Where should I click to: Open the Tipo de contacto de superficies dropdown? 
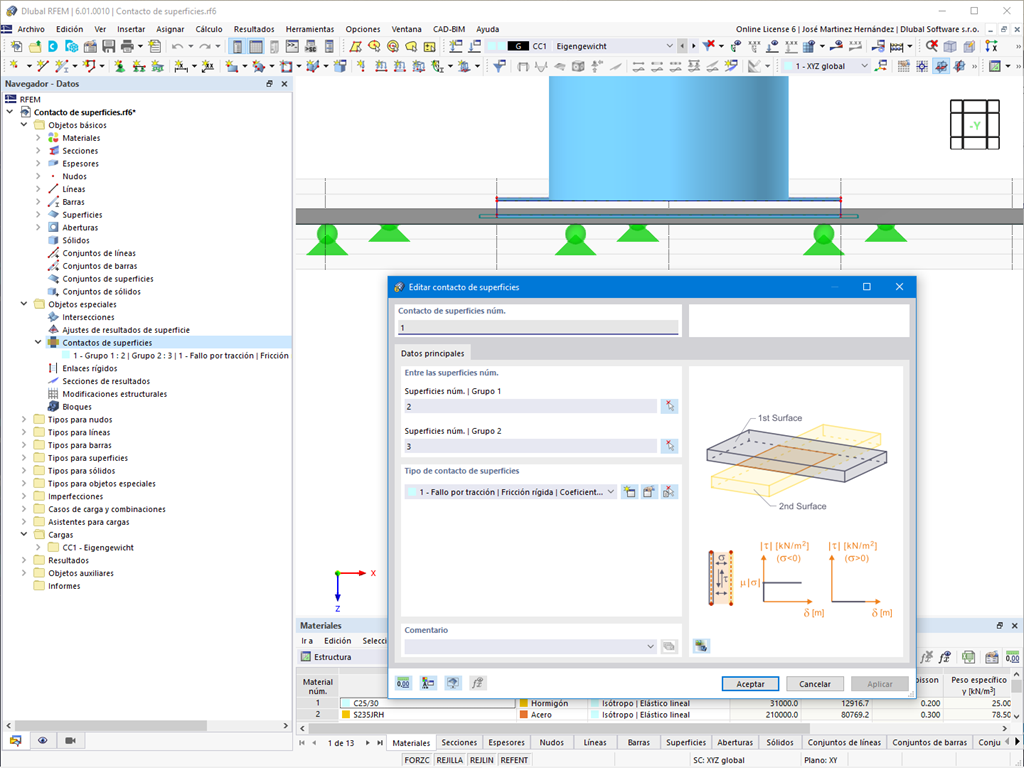pyautogui.click(x=510, y=492)
